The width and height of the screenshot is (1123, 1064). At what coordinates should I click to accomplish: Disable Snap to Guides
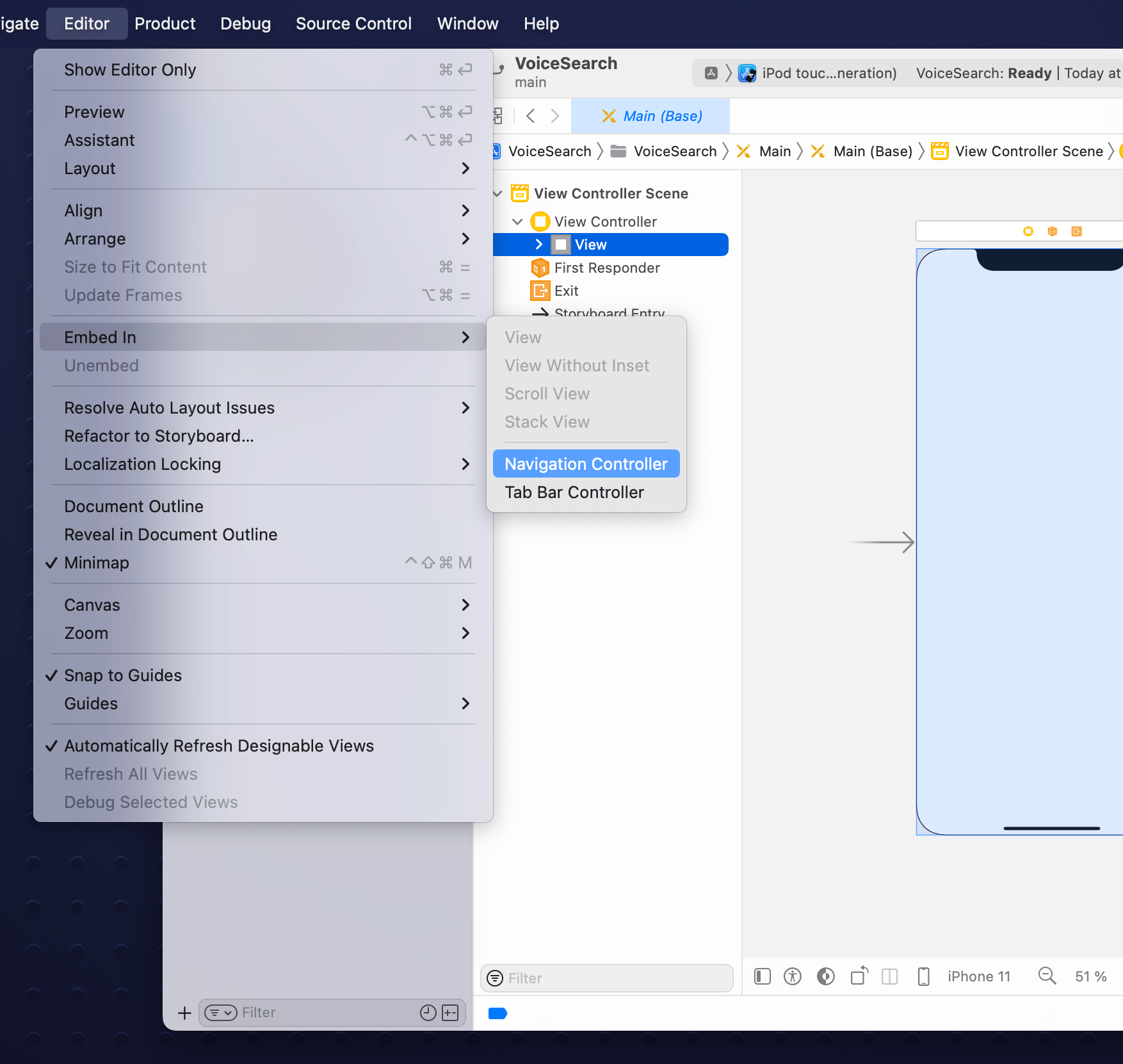122,675
